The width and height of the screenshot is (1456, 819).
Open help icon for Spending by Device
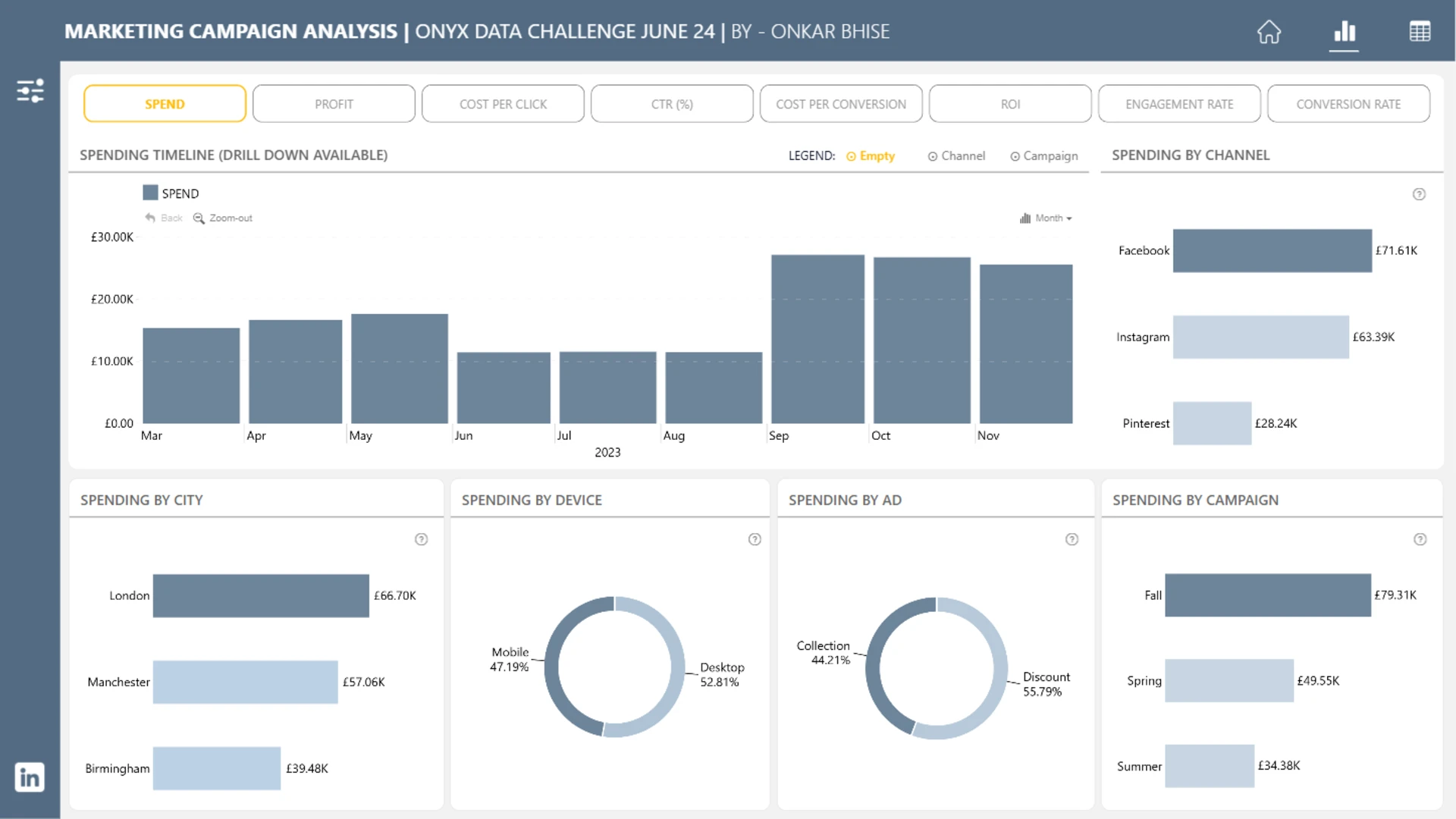pos(755,539)
